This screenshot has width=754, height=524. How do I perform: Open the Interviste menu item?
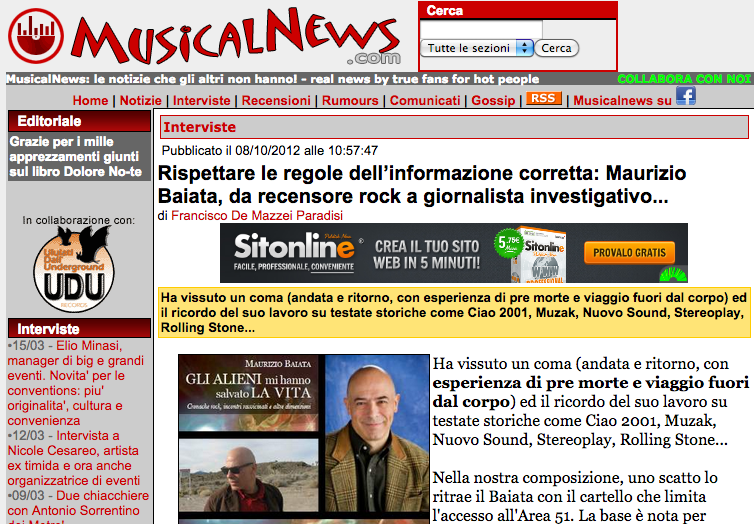pos(201,100)
